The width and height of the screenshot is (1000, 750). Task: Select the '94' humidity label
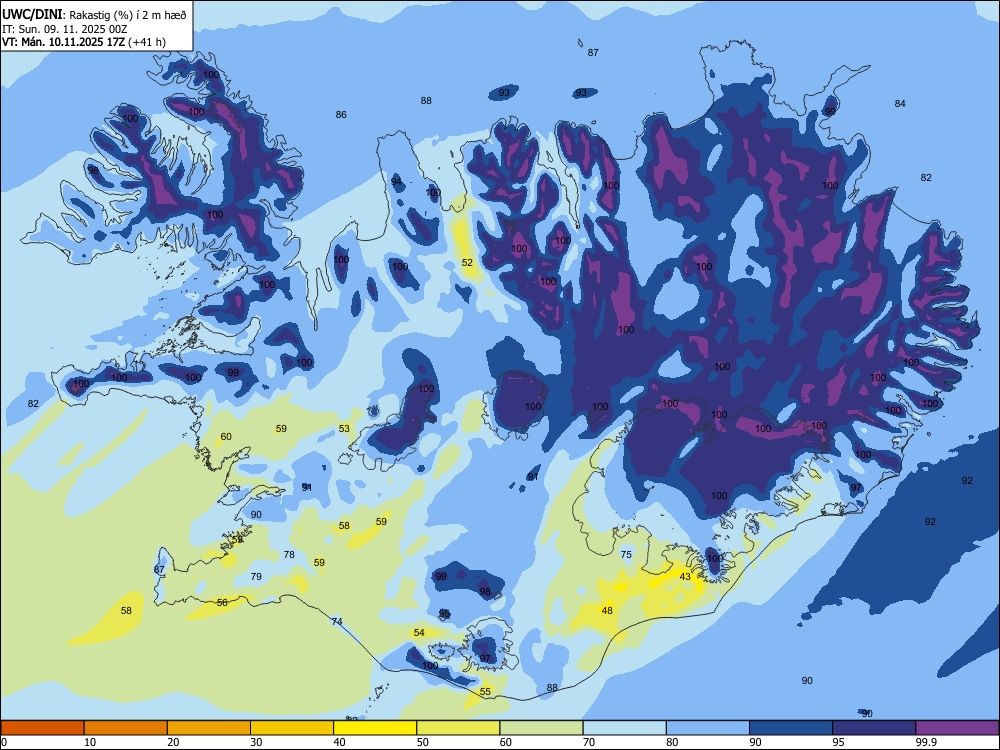click(397, 182)
